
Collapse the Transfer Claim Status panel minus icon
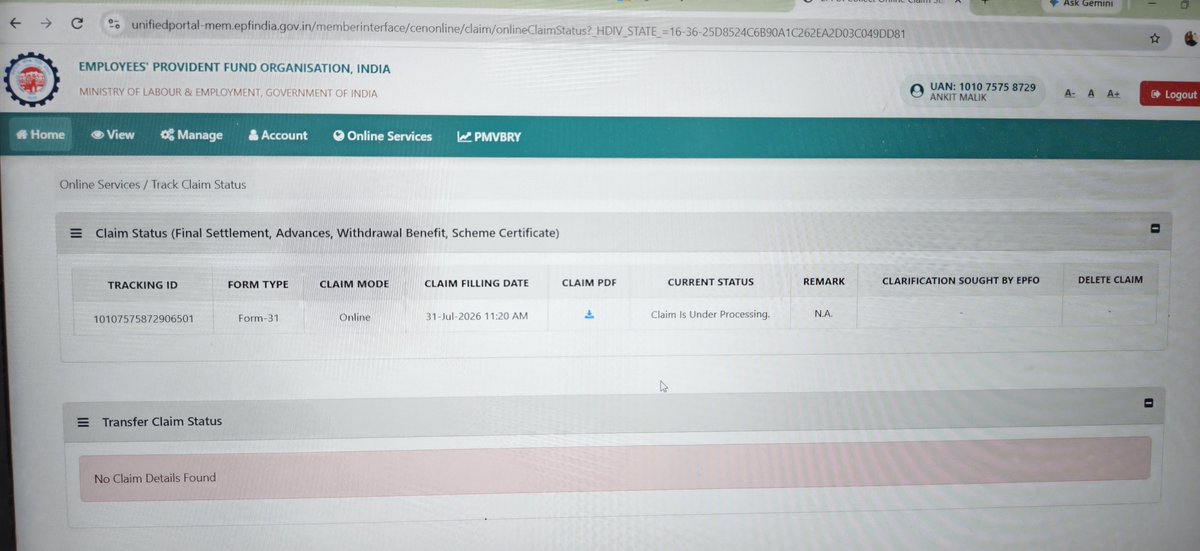tap(1148, 403)
